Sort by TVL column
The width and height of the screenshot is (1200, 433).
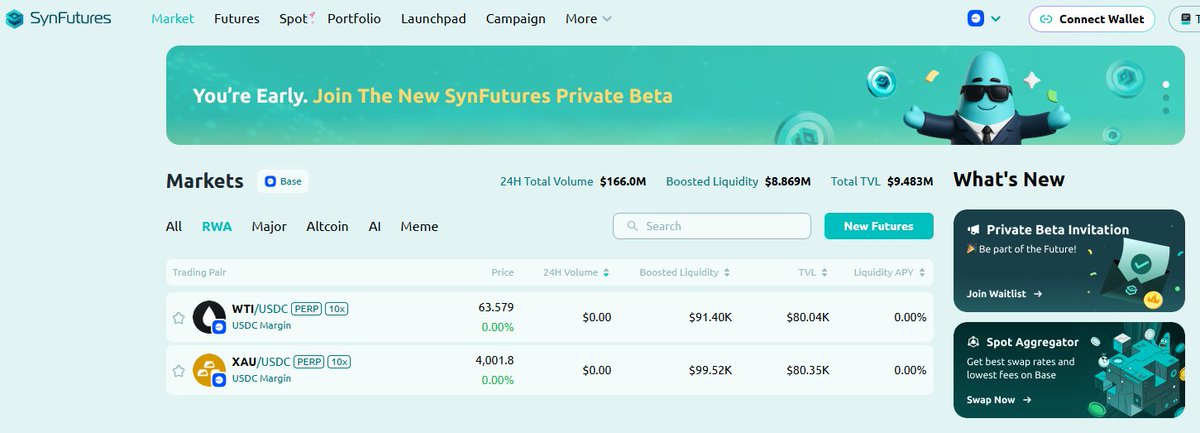click(x=813, y=272)
